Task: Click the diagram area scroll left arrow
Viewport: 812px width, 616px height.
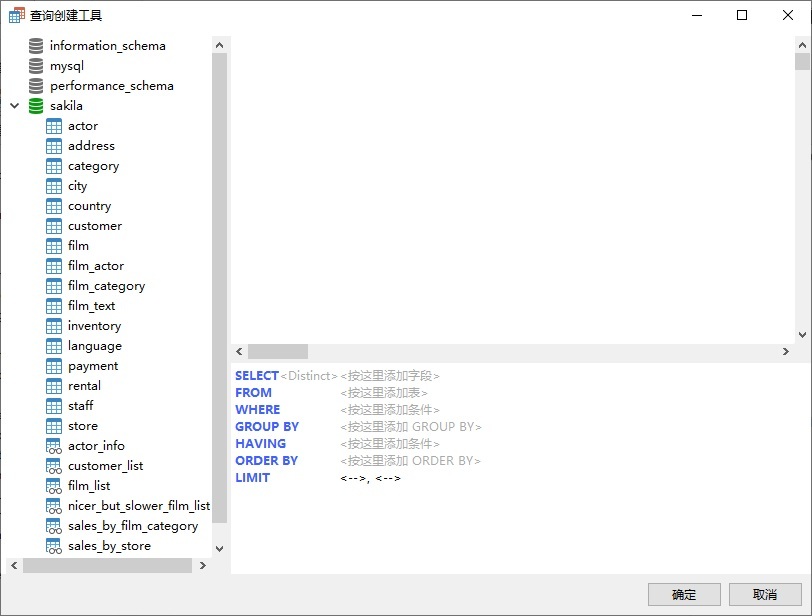Action: point(239,351)
